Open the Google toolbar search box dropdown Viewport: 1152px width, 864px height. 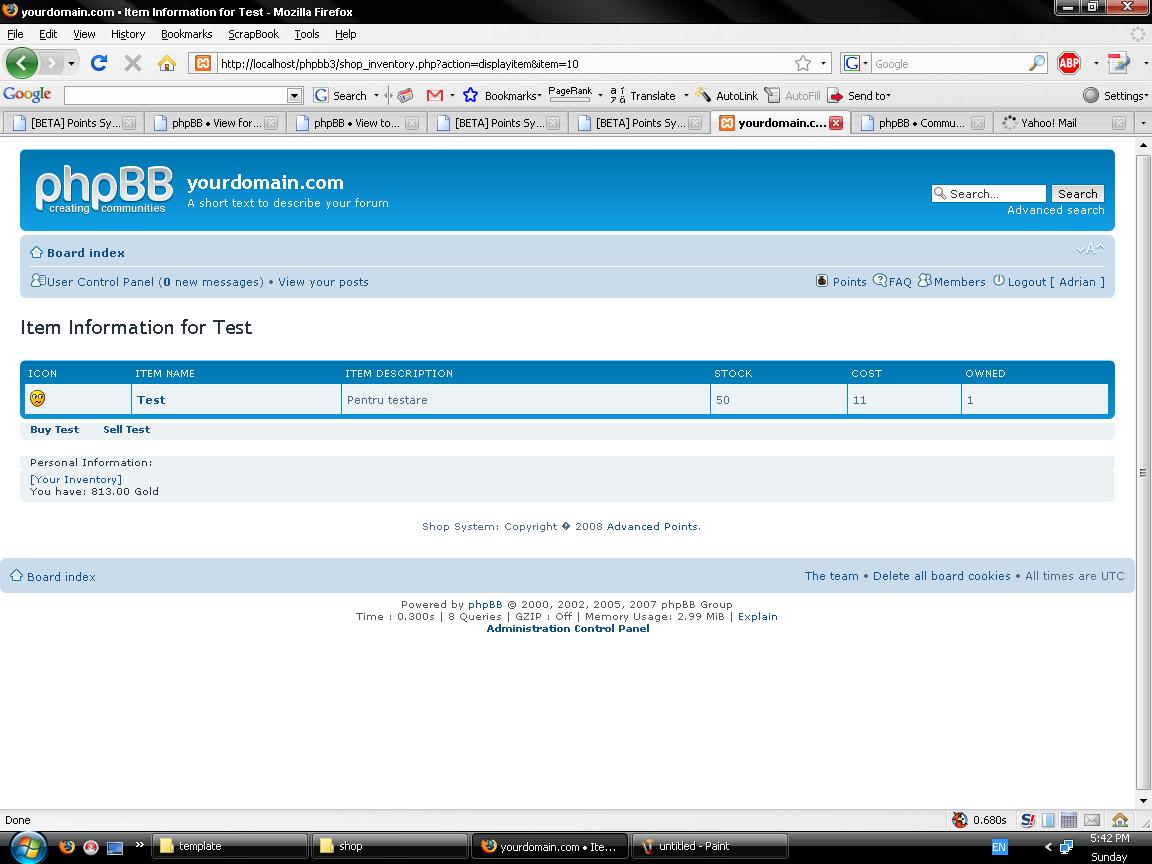click(294, 95)
